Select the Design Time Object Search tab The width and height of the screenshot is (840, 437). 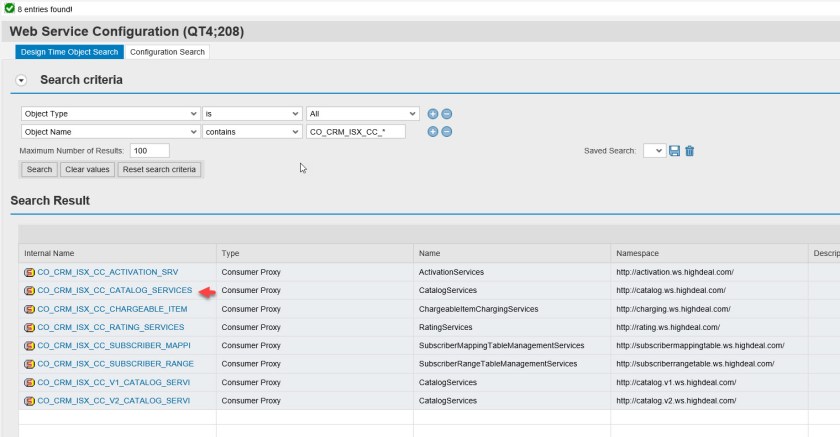70,52
